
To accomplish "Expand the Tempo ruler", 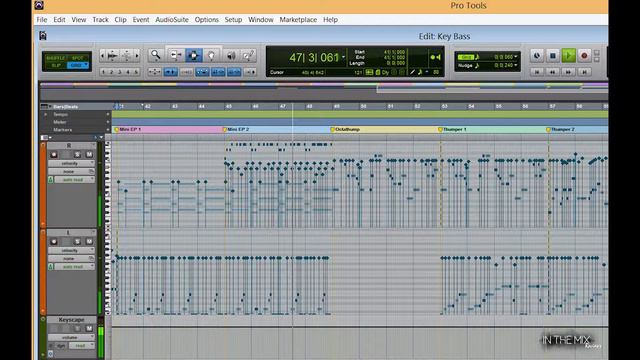I will click(46, 115).
